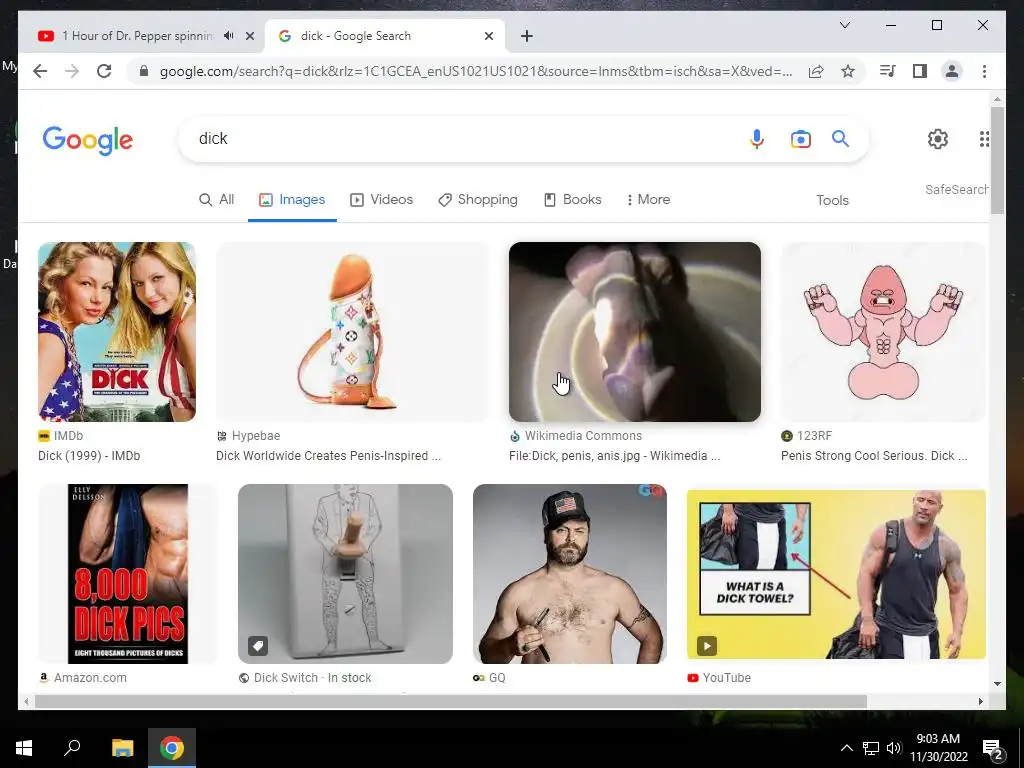Close the YouTube Dr. Pepper tab
Image resolution: width=1024 pixels, height=768 pixels.
pos(249,36)
